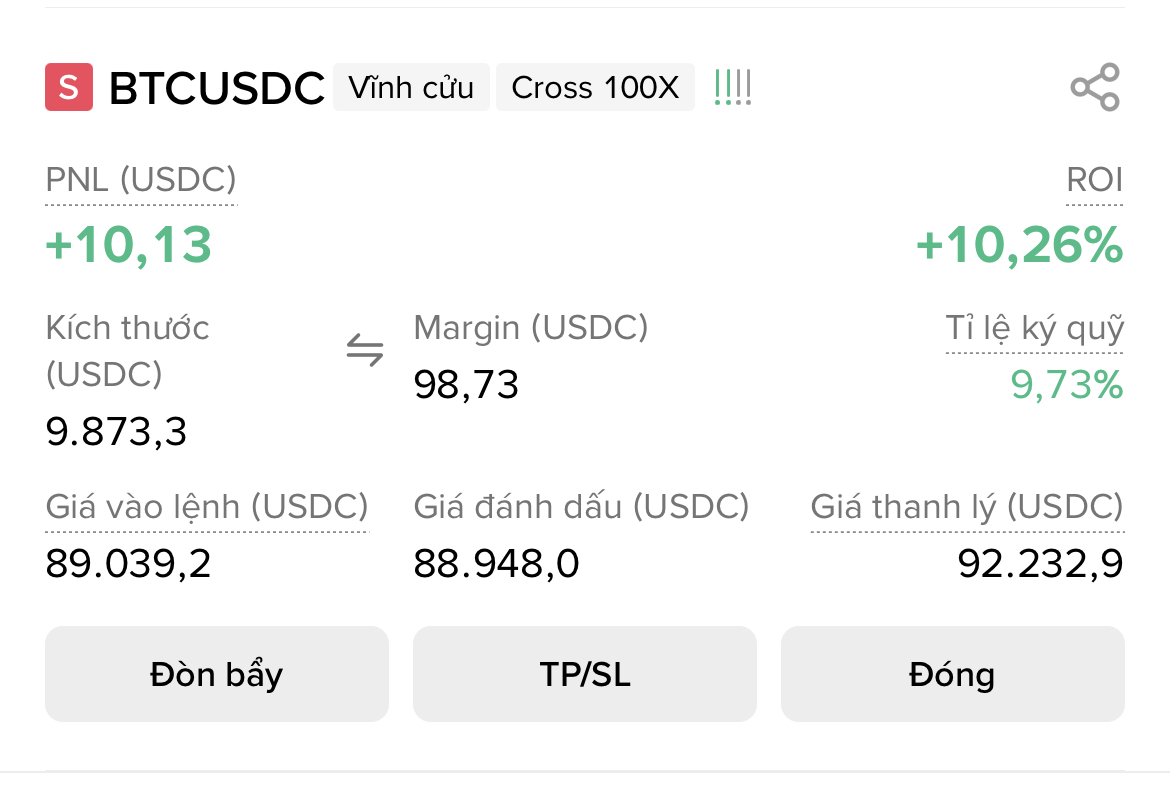Click the Margin (USDC) label
Screen dimensions: 1170x795
tap(531, 328)
